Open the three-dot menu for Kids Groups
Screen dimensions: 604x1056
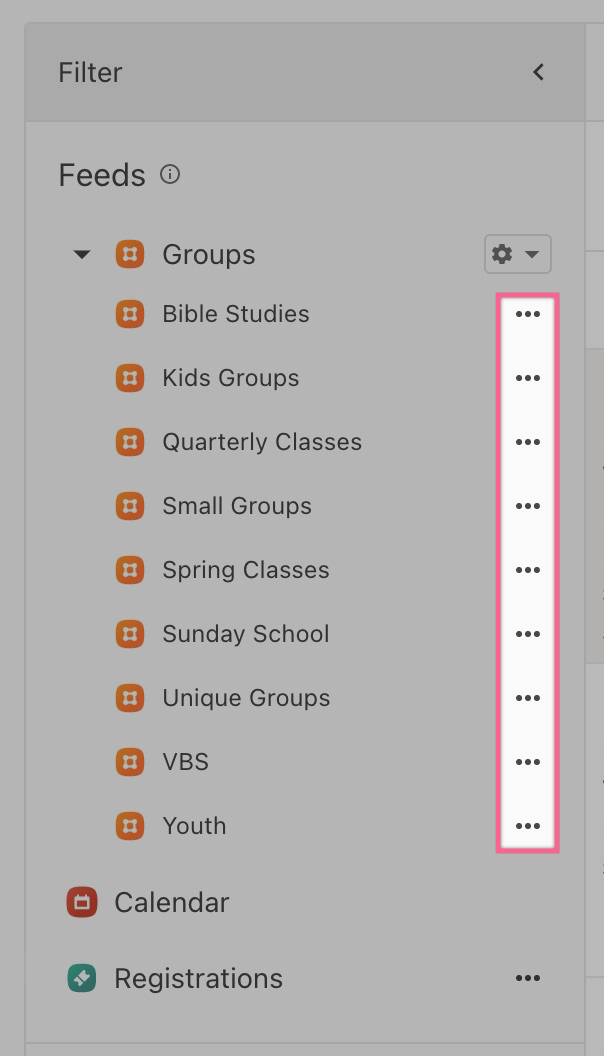tap(527, 378)
